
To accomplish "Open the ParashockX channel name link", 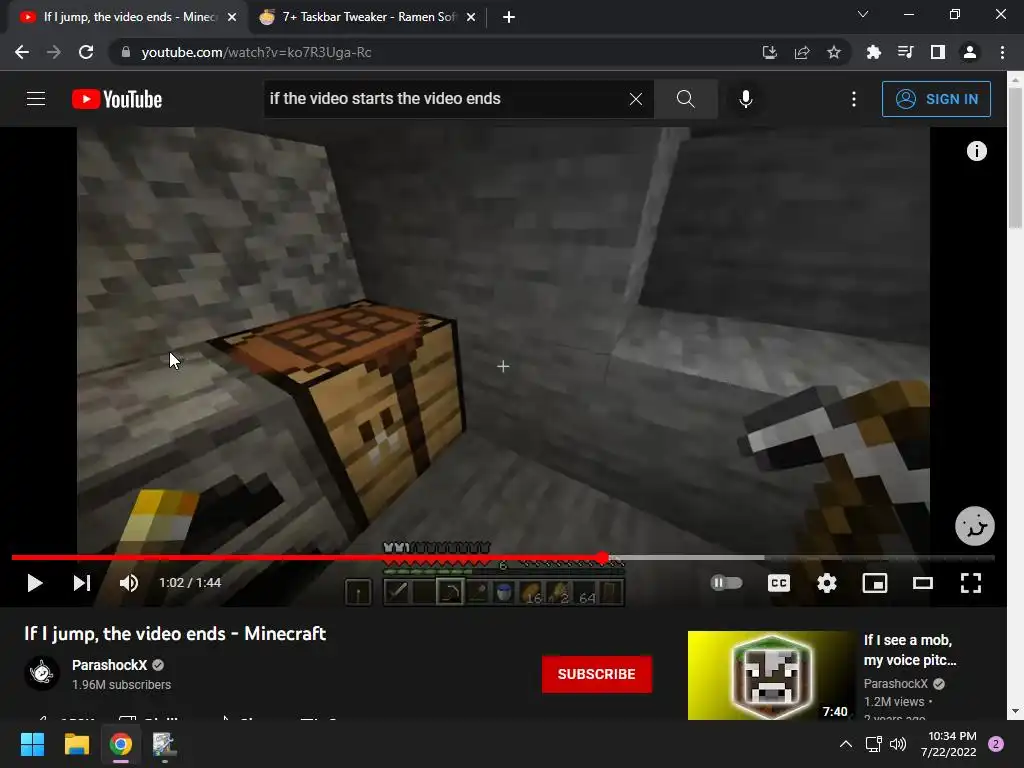I will click(110, 665).
